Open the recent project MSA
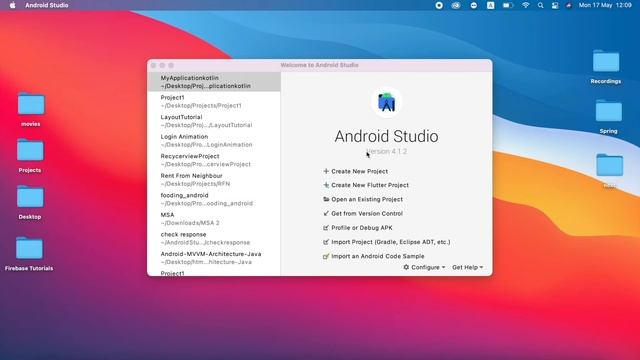Screen dimensions: 640x360 (x=214, y=219)
